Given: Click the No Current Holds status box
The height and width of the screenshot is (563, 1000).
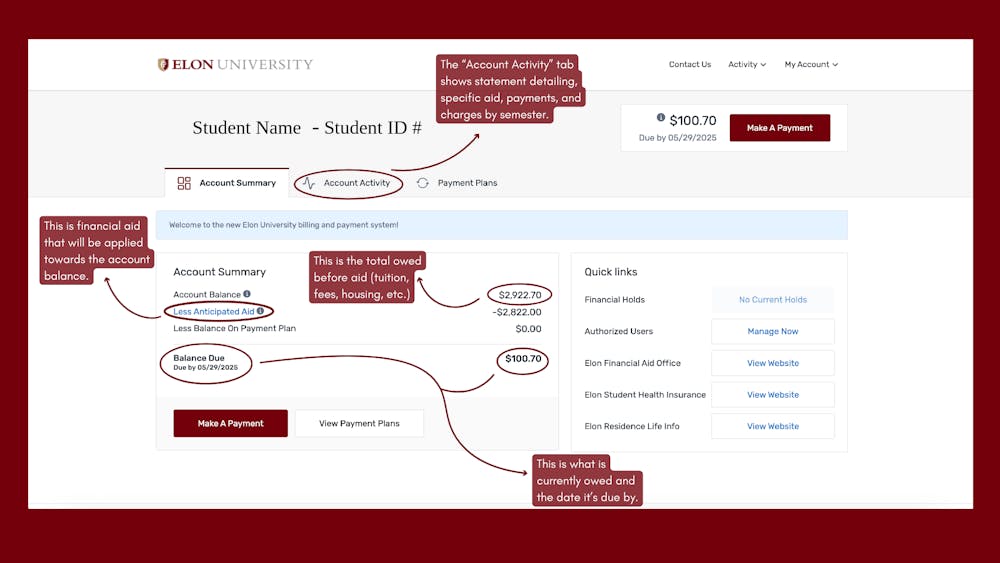Looking at the screenshot, I should [x=773, y=300].
